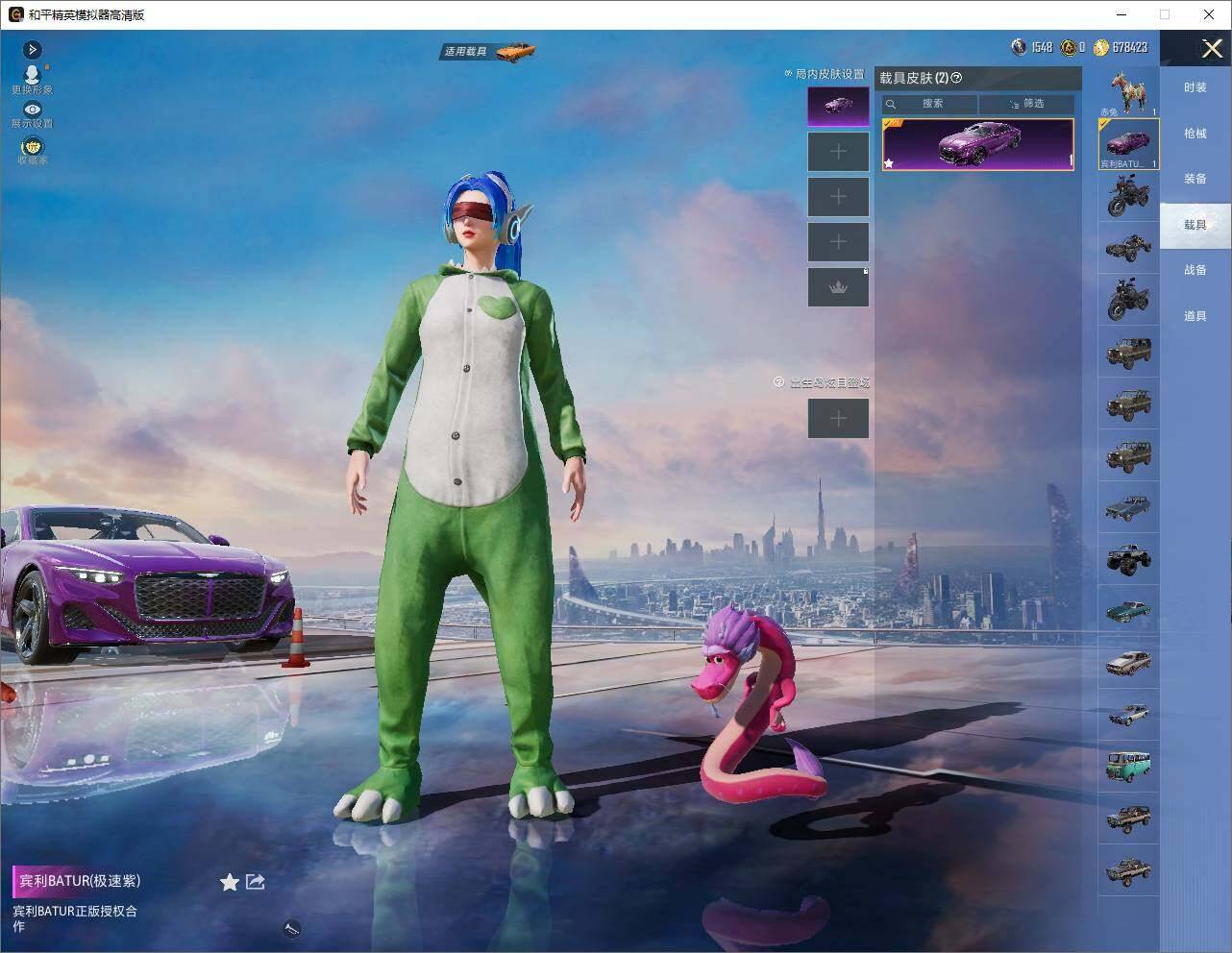
Task: Switch to the 时装 tab
Action: pos(1195,87)
